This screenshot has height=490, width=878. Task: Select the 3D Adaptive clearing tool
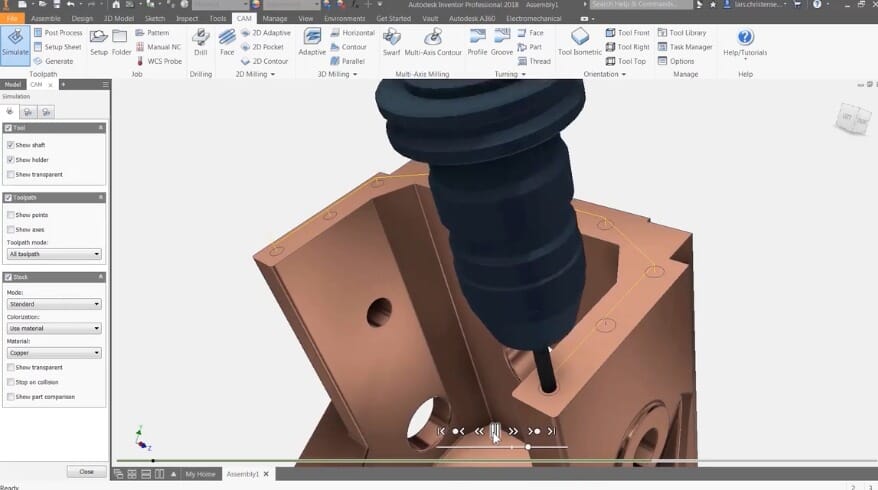tap(312, 42)
